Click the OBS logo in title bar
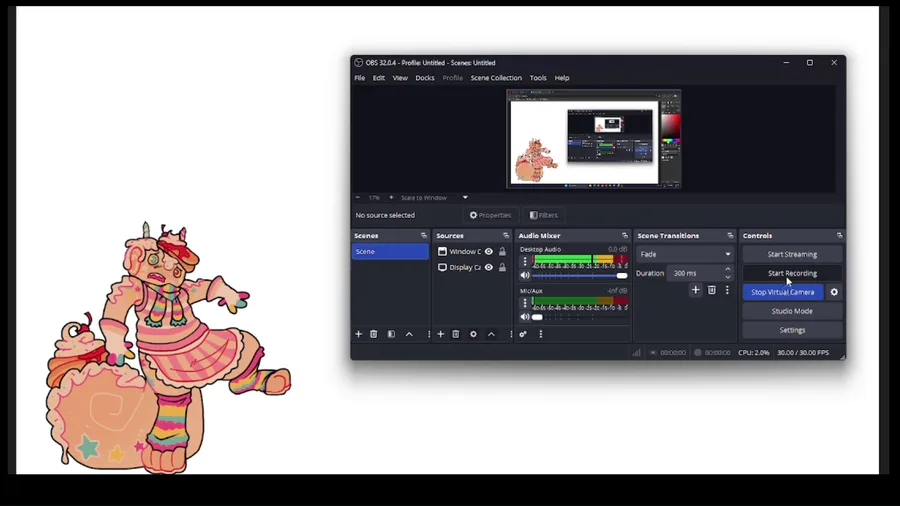Screen dimensions: 900x506 358,63
